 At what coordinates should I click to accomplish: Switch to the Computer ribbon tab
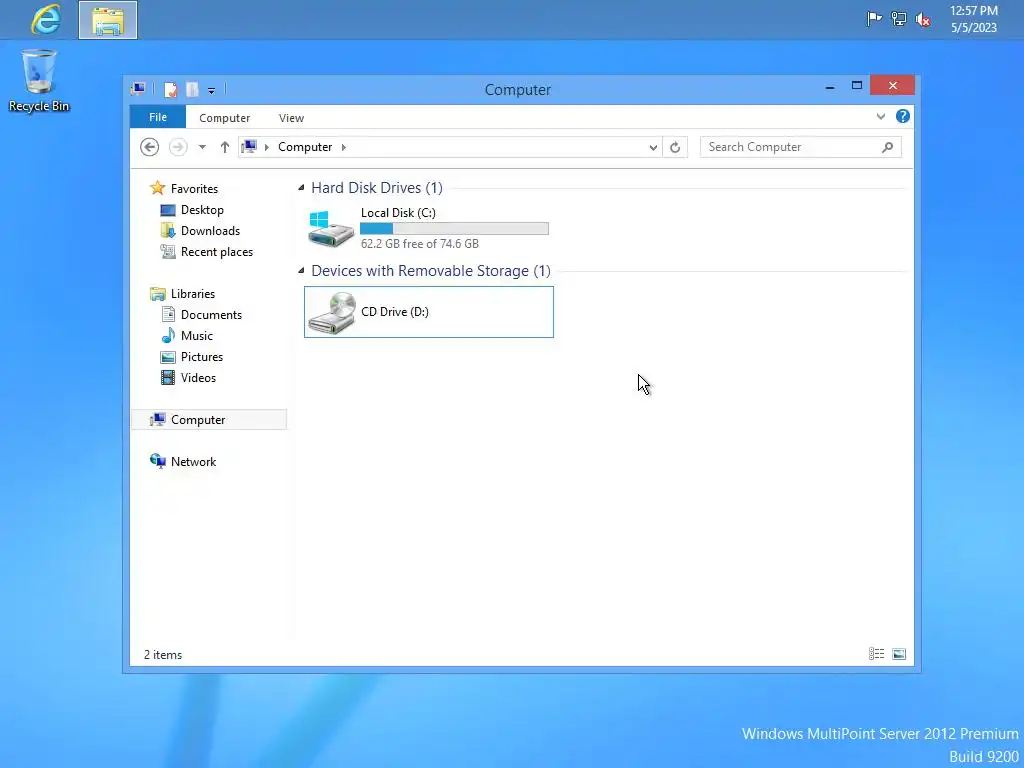(225, 118)
